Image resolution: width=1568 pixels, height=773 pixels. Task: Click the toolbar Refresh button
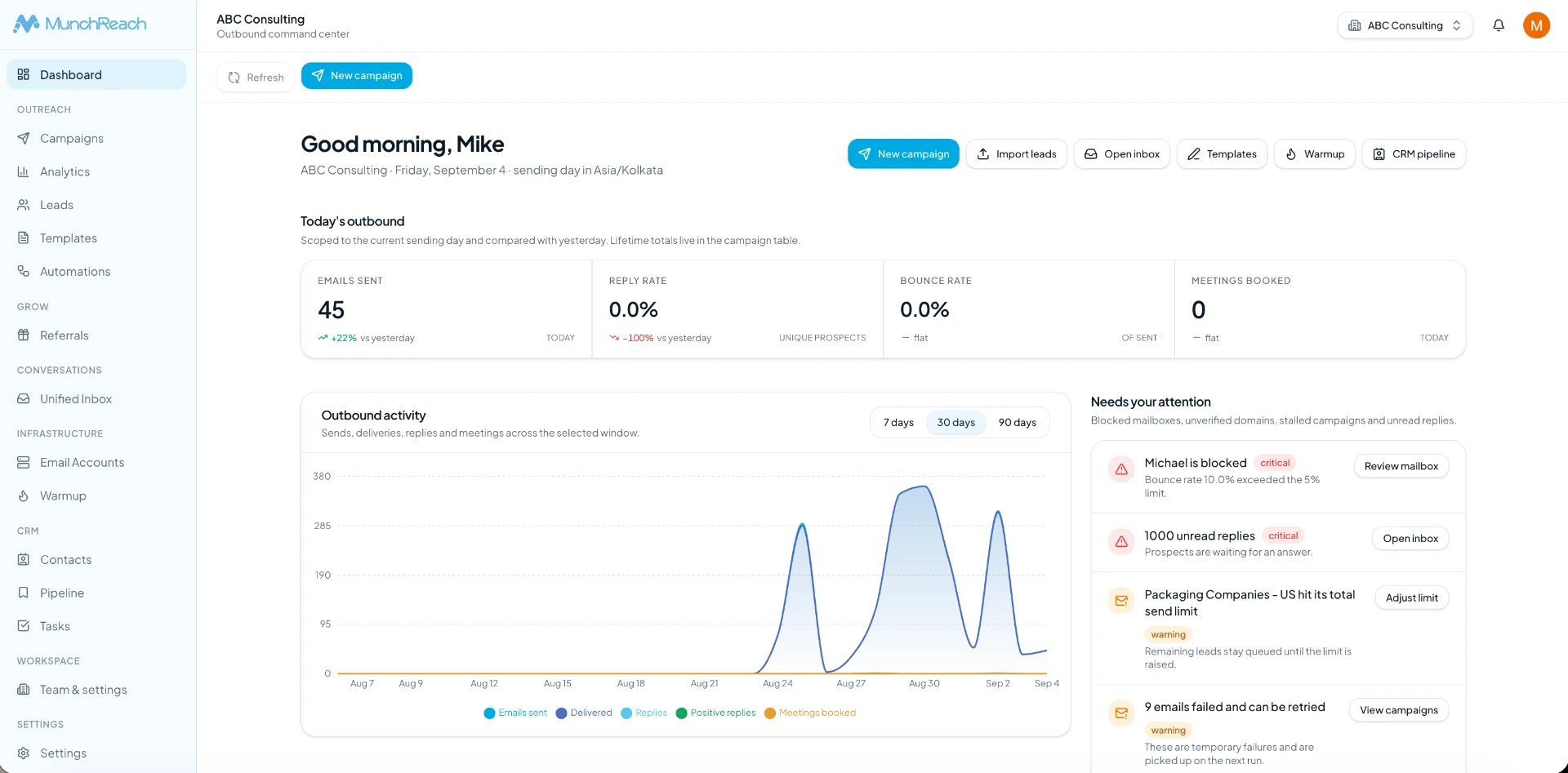point(256,78)
